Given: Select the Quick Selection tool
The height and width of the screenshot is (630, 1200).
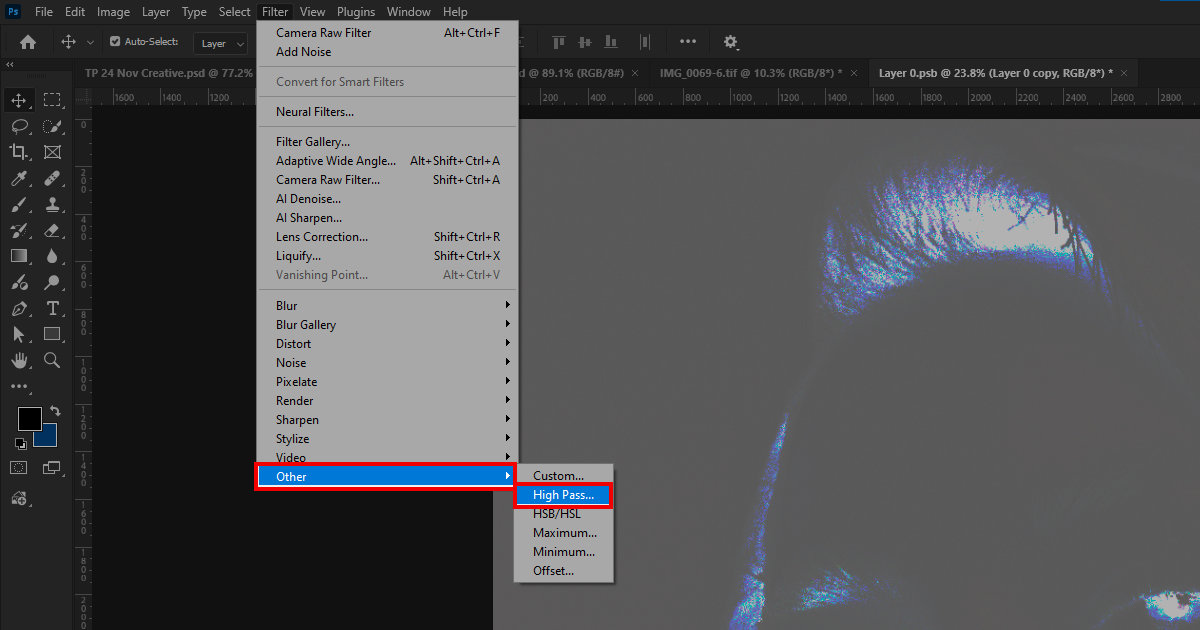Looking at the screenshot, I should (x=52, y=126).
